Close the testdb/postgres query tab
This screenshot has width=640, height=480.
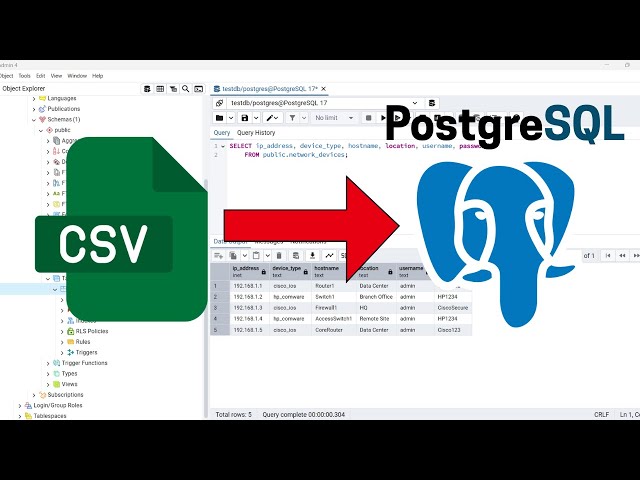(324, 89)
